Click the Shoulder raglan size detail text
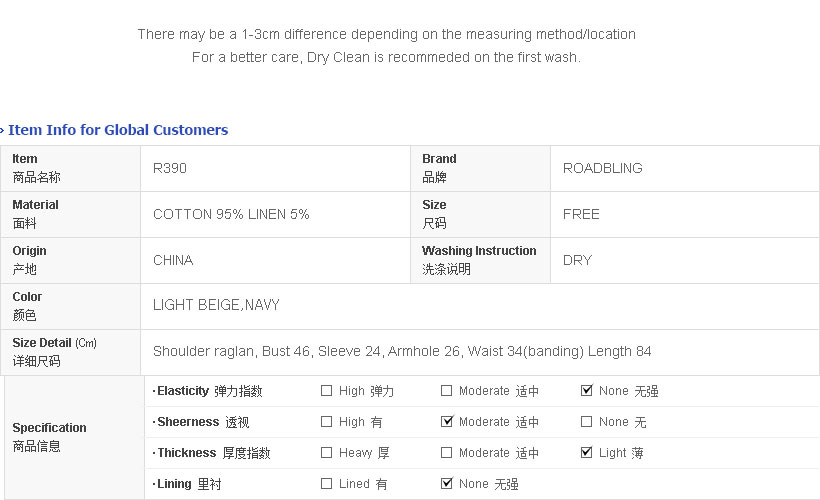 coord(402,351)
